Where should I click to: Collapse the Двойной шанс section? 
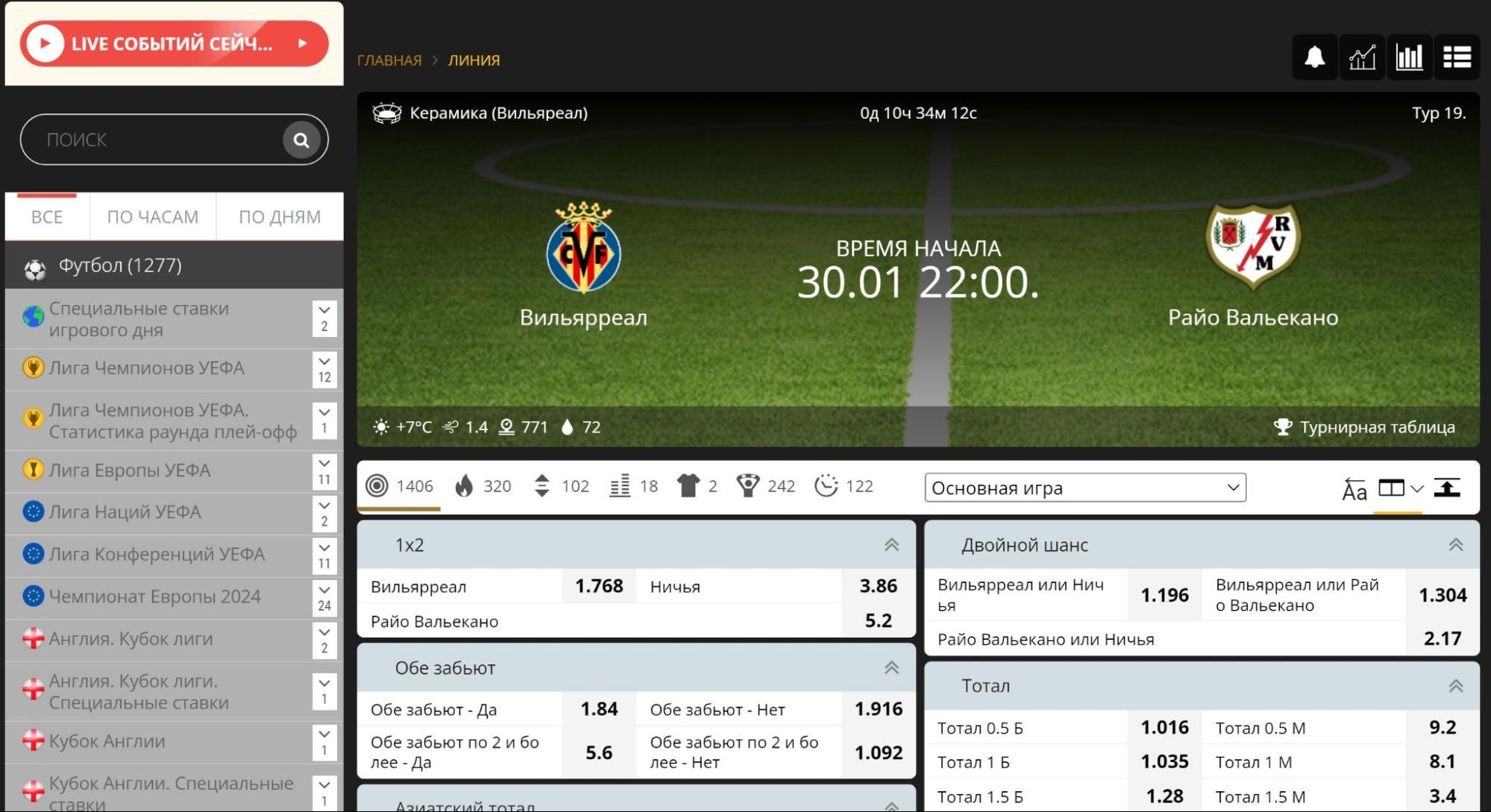[x=1456, y=545]
